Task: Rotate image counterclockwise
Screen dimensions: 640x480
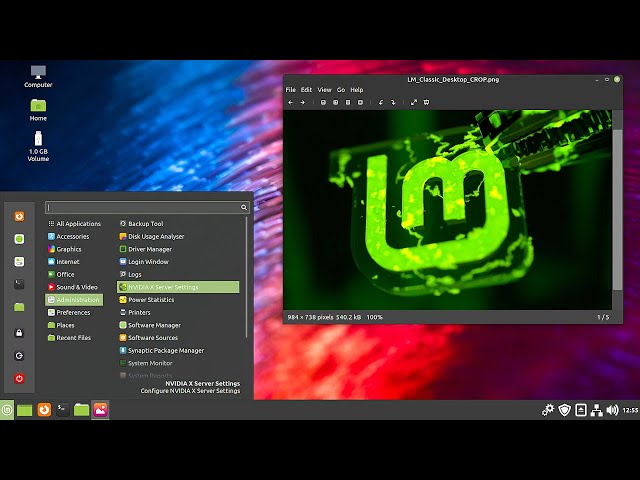Action: click(381, 102)
